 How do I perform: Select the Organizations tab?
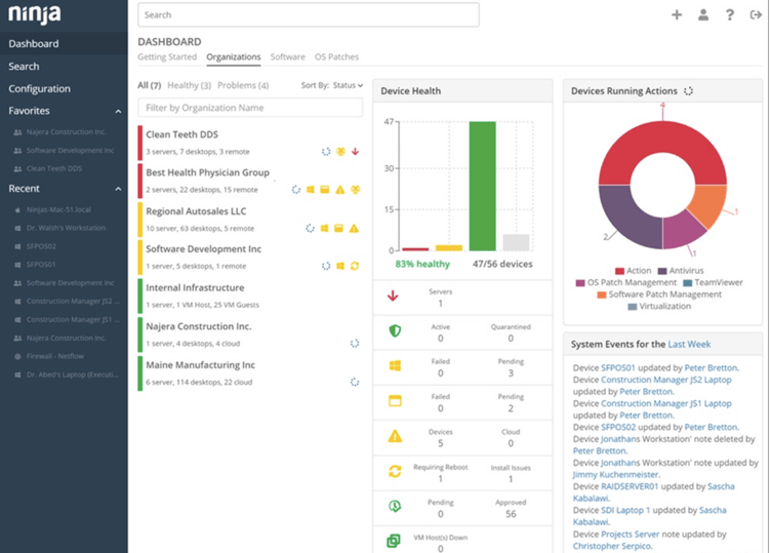click(x=233, y=57)
